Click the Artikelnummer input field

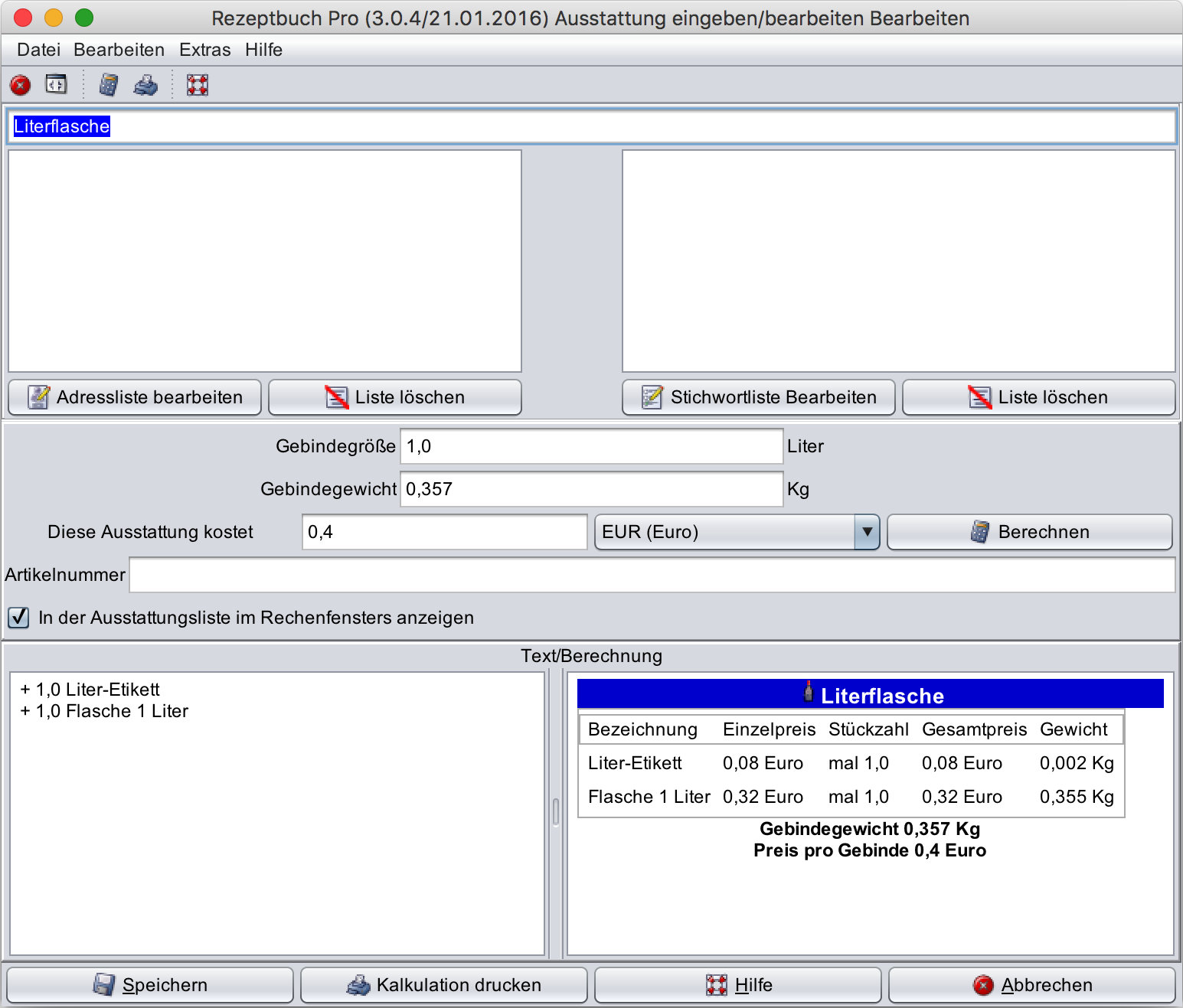point(652,575)
